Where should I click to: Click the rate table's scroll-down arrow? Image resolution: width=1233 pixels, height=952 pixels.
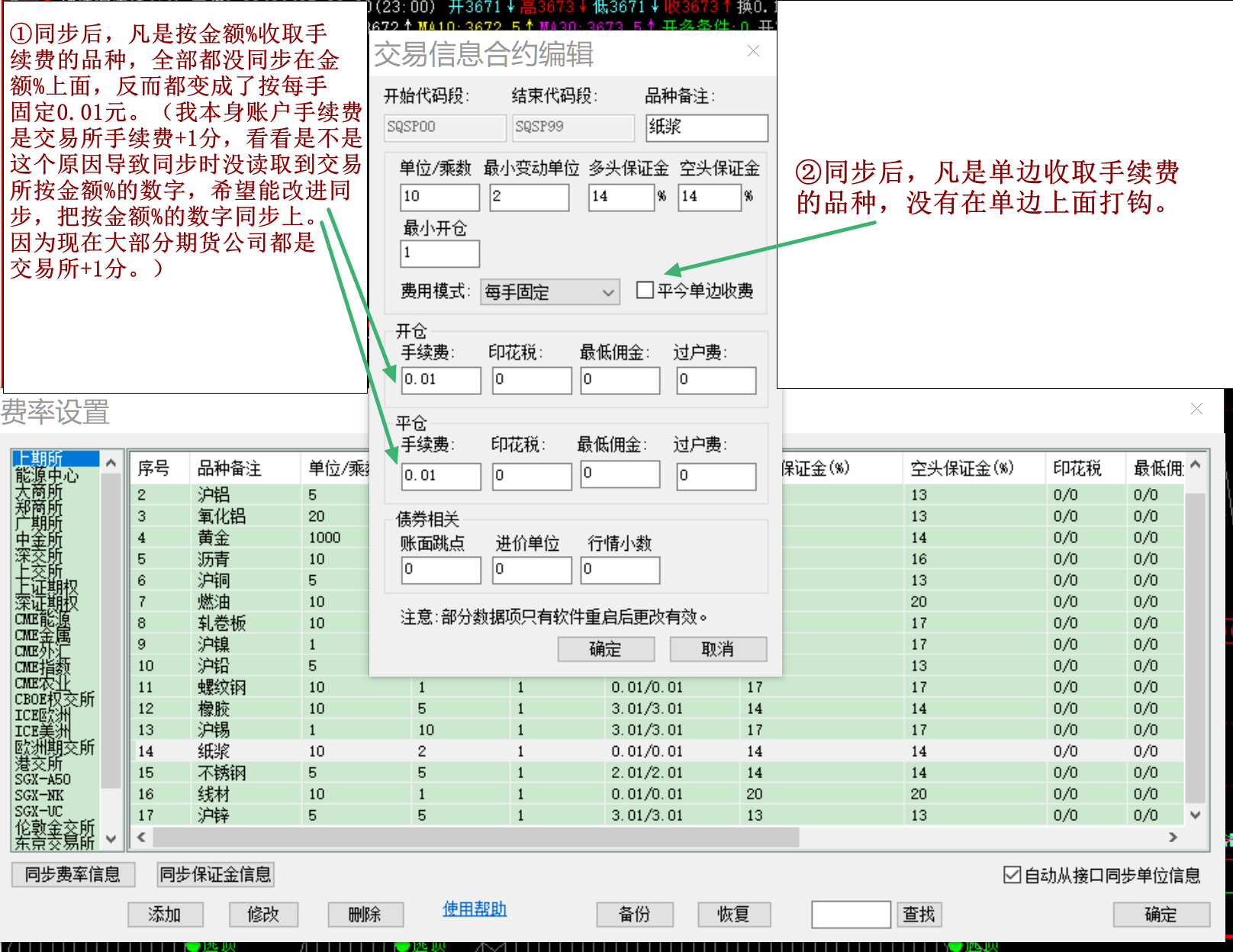point(1196,815)
